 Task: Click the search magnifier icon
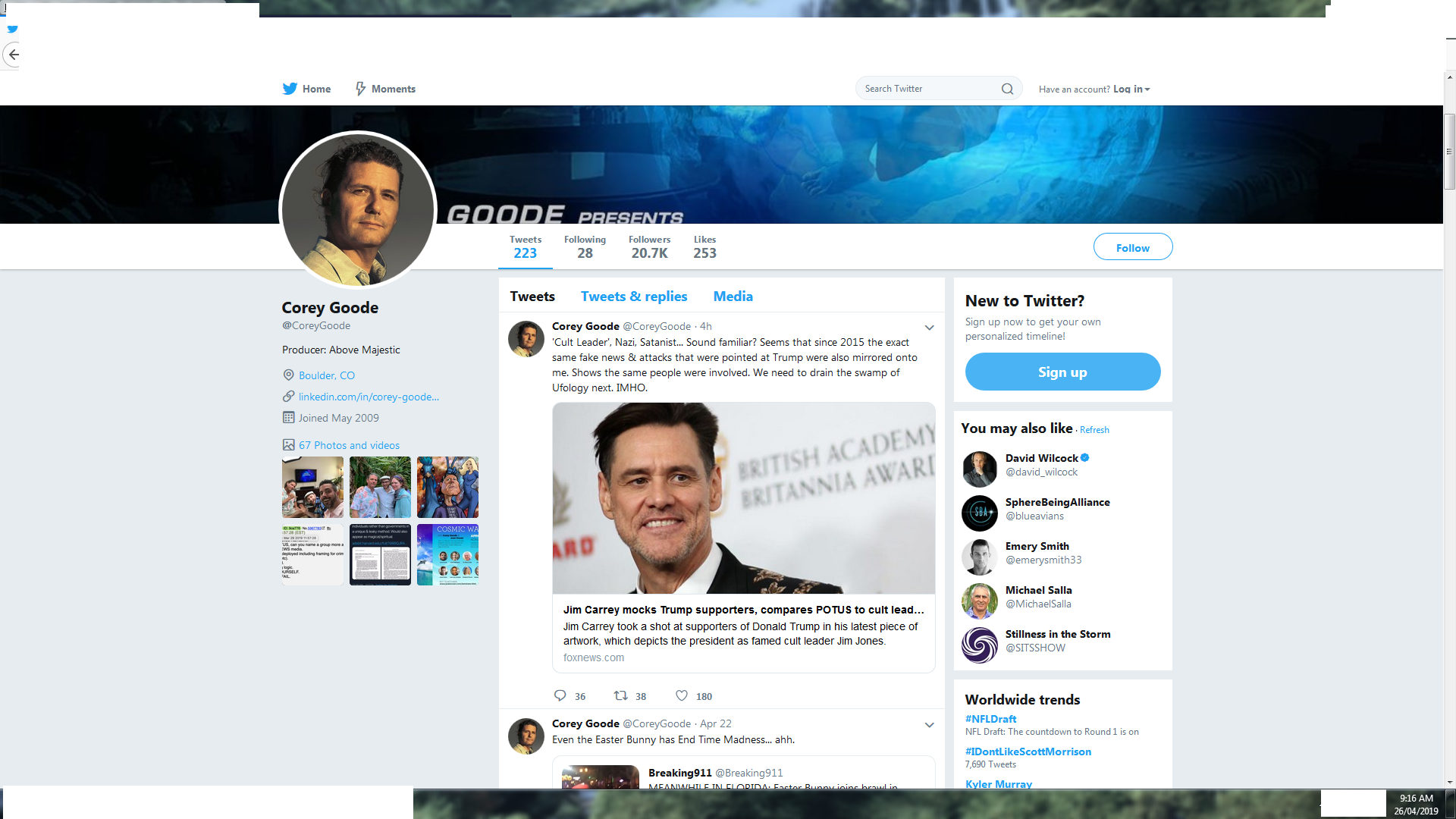point(1007,89)
